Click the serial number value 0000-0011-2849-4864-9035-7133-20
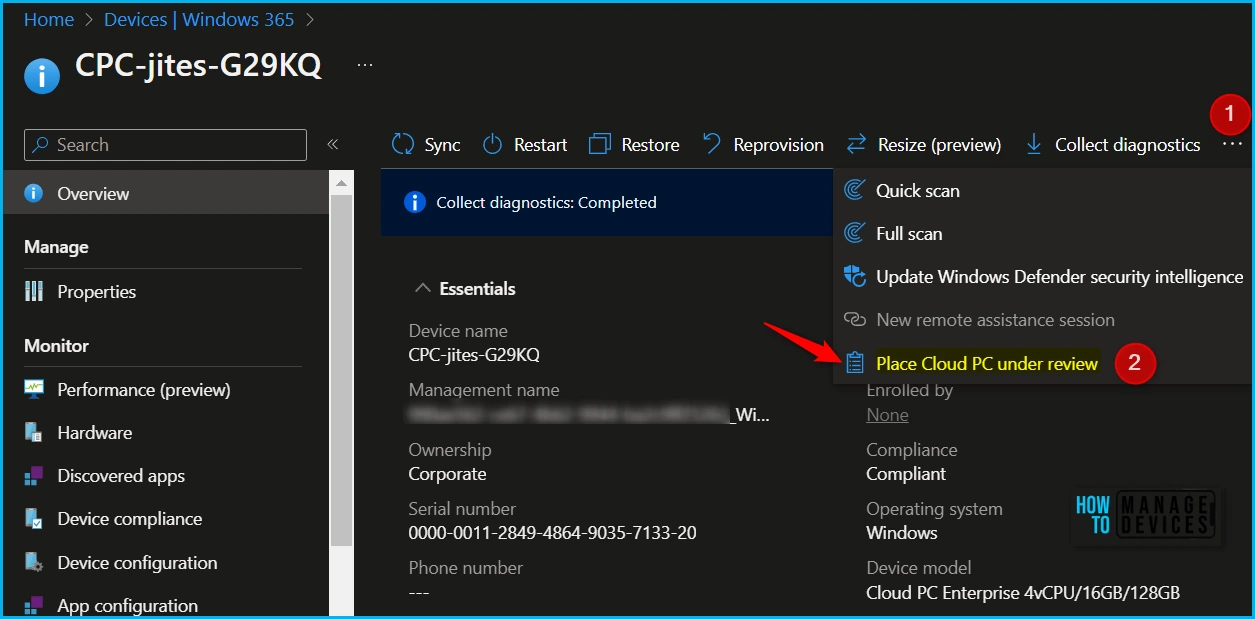Screen dimensions: 1255x619 click(552, 533)
